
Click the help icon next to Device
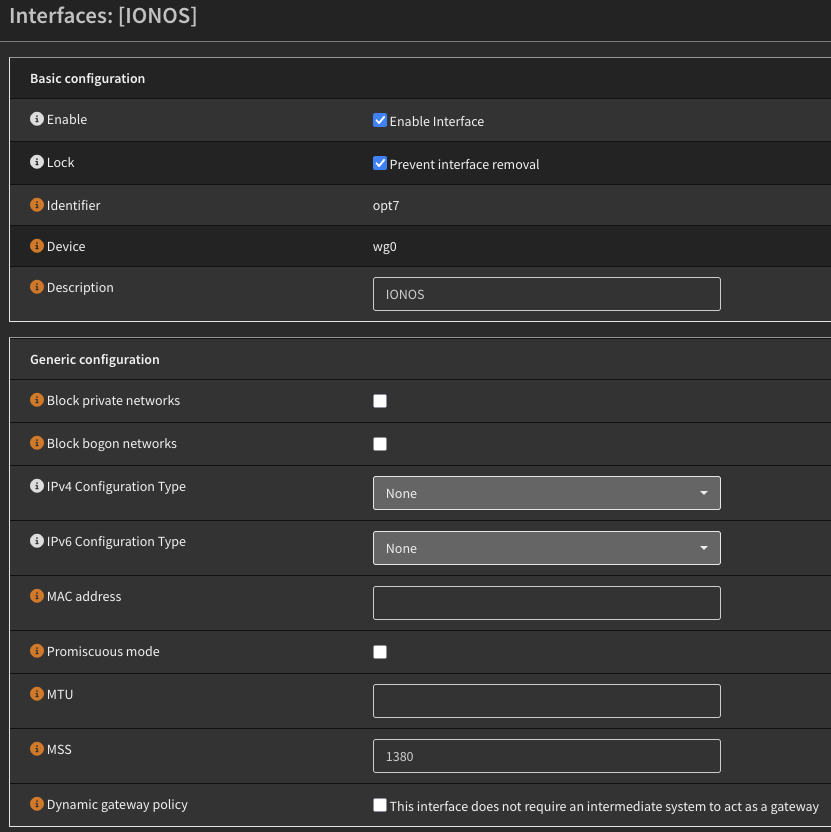37,246
